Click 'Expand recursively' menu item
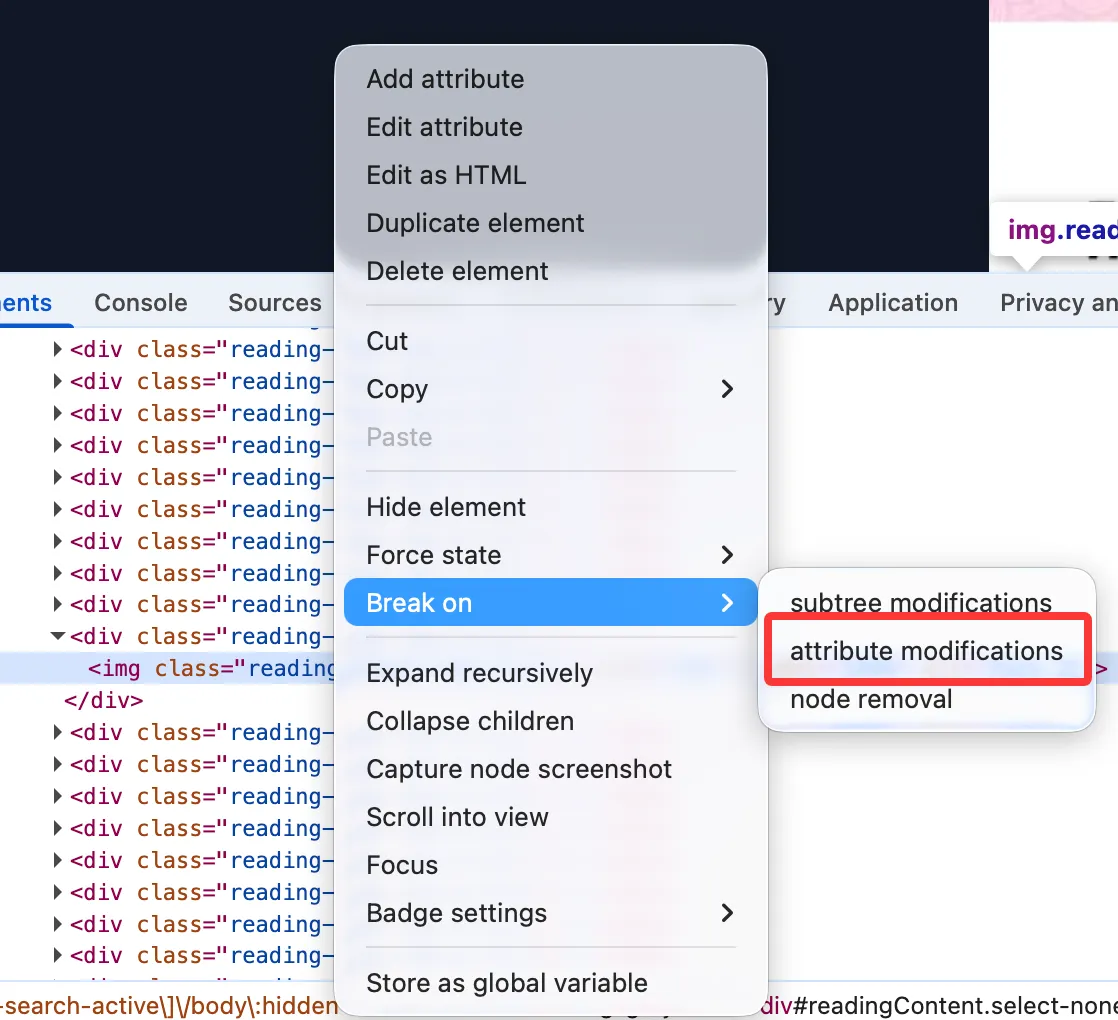The image size is (1118, 1020). [479, 673]
